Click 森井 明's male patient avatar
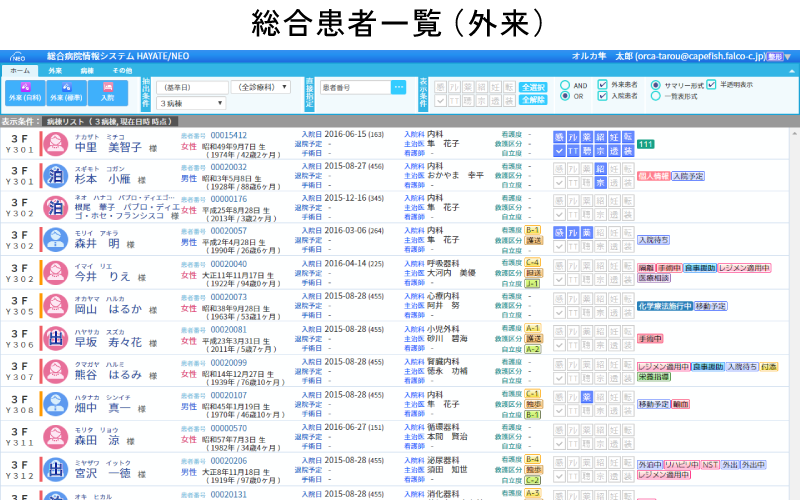The height and width of the screenshot is (500, 800). (54, 239)
